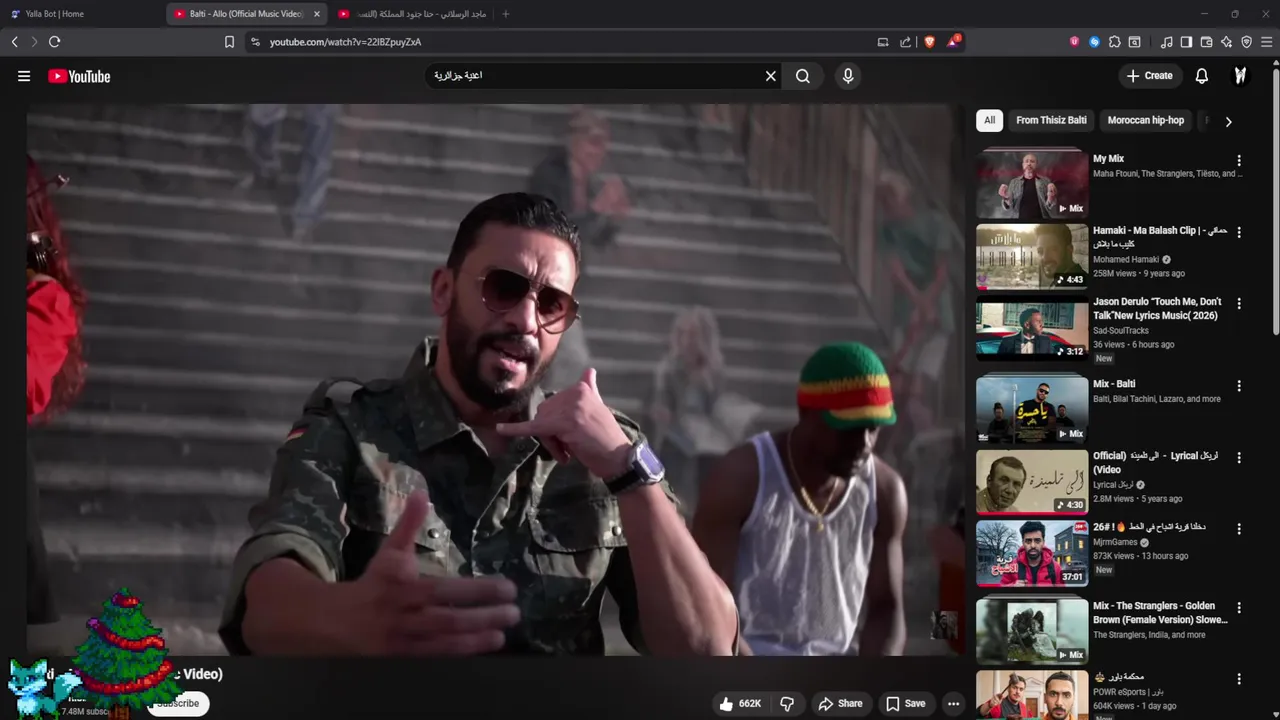Open options for Mix - Balti
This screenshot has height=720, width=1280.
1239,386
